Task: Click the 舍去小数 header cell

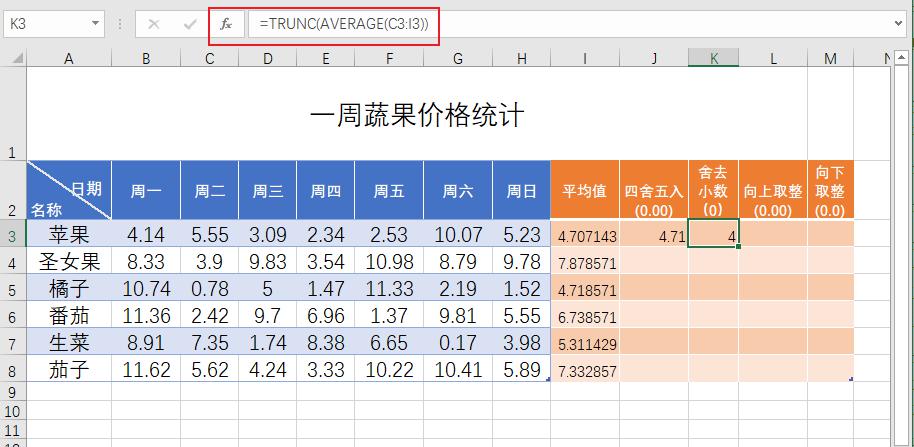Action: pos(713,190)
